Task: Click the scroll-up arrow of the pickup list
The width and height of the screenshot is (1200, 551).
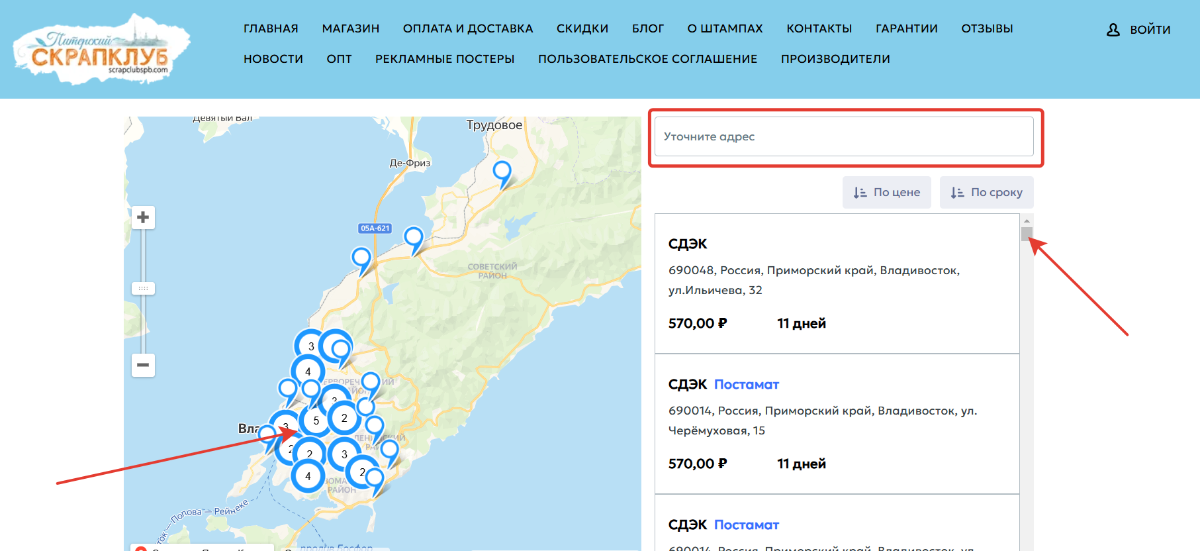Action: click(1027, 219)
